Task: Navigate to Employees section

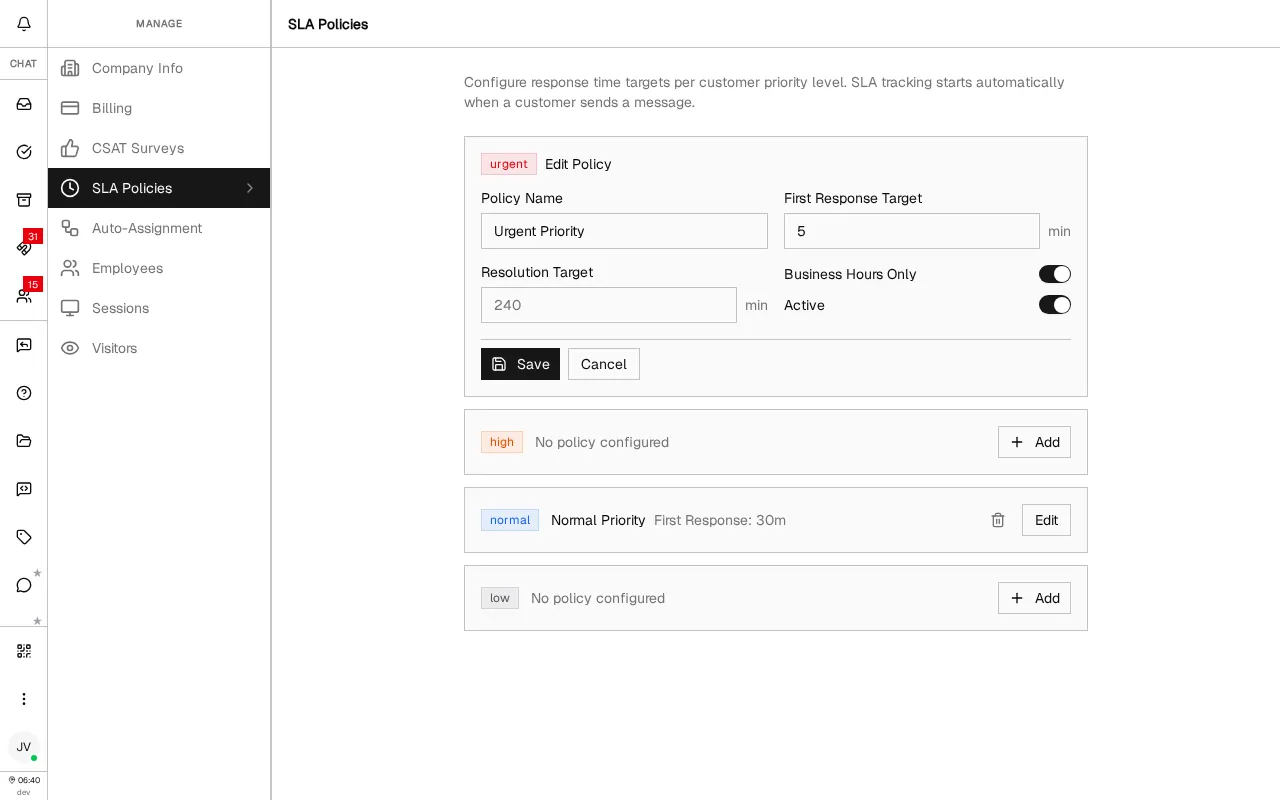Action: [127, 268]
